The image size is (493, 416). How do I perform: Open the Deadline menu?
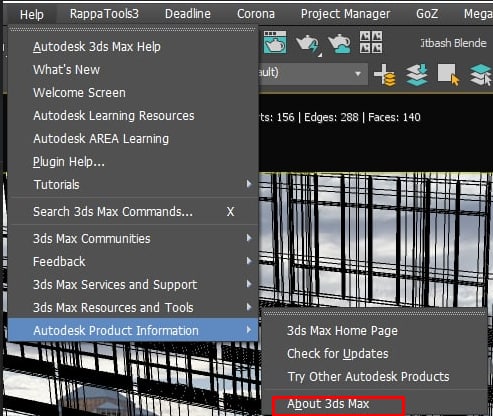point(188,14)
